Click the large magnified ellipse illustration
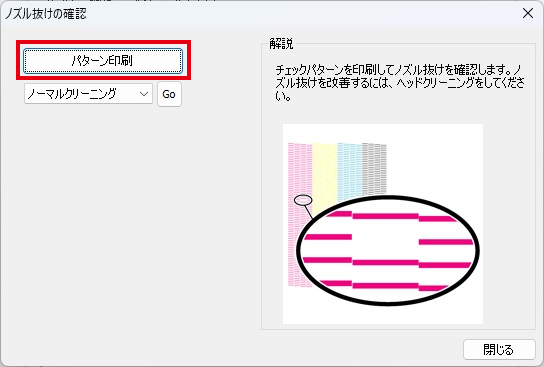This screenshot has width=544, height=367. point(388,250)
